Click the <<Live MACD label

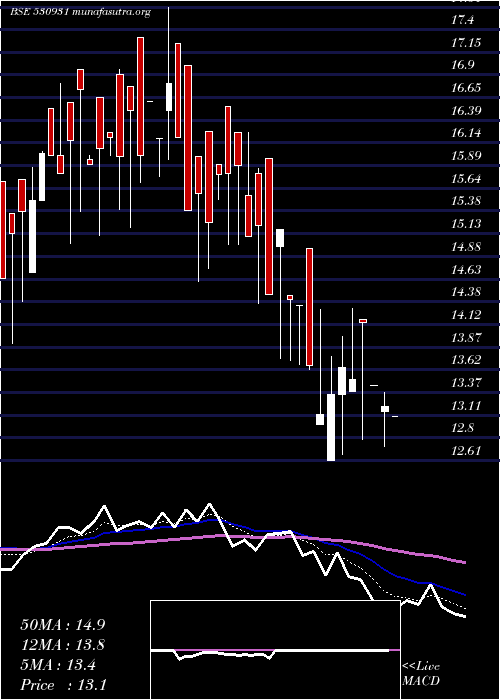[421, 674]
